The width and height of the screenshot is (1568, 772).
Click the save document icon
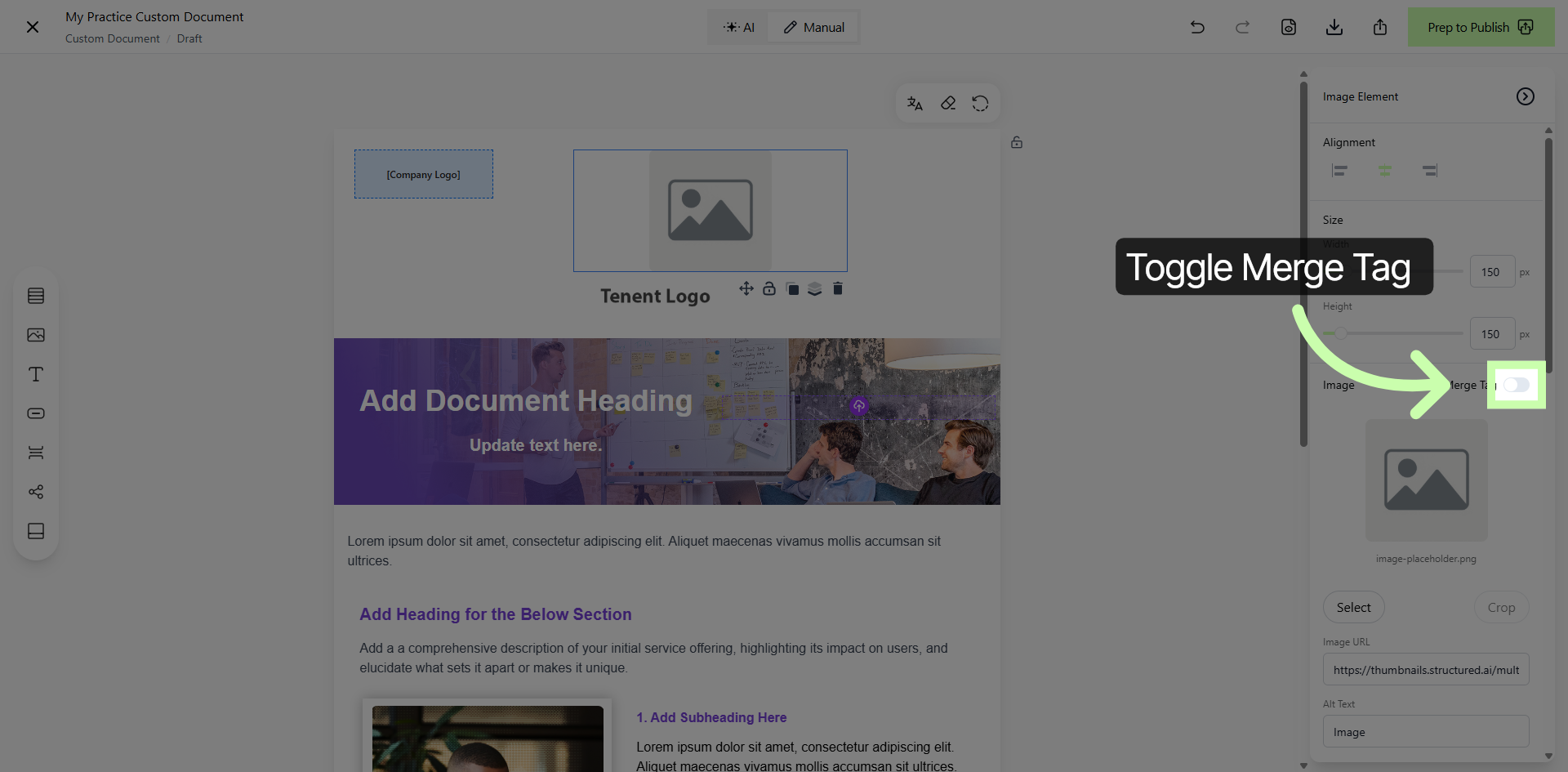tap(1289, 27)
